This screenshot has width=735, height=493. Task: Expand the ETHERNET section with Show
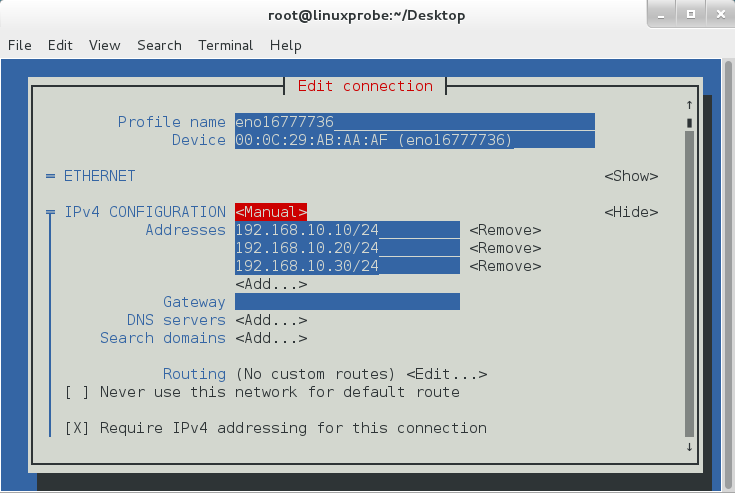coord(631,176)
